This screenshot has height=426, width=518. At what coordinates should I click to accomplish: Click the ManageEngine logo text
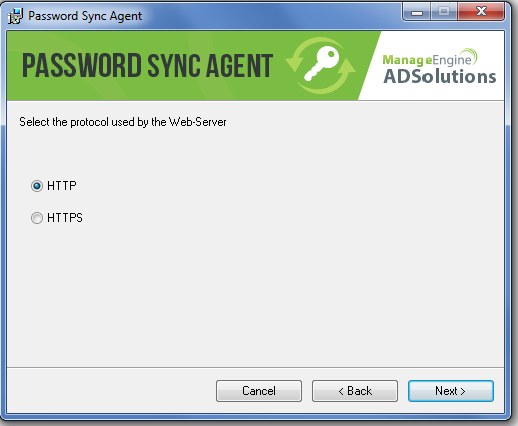pyautogui.click(x=427, y=60)
